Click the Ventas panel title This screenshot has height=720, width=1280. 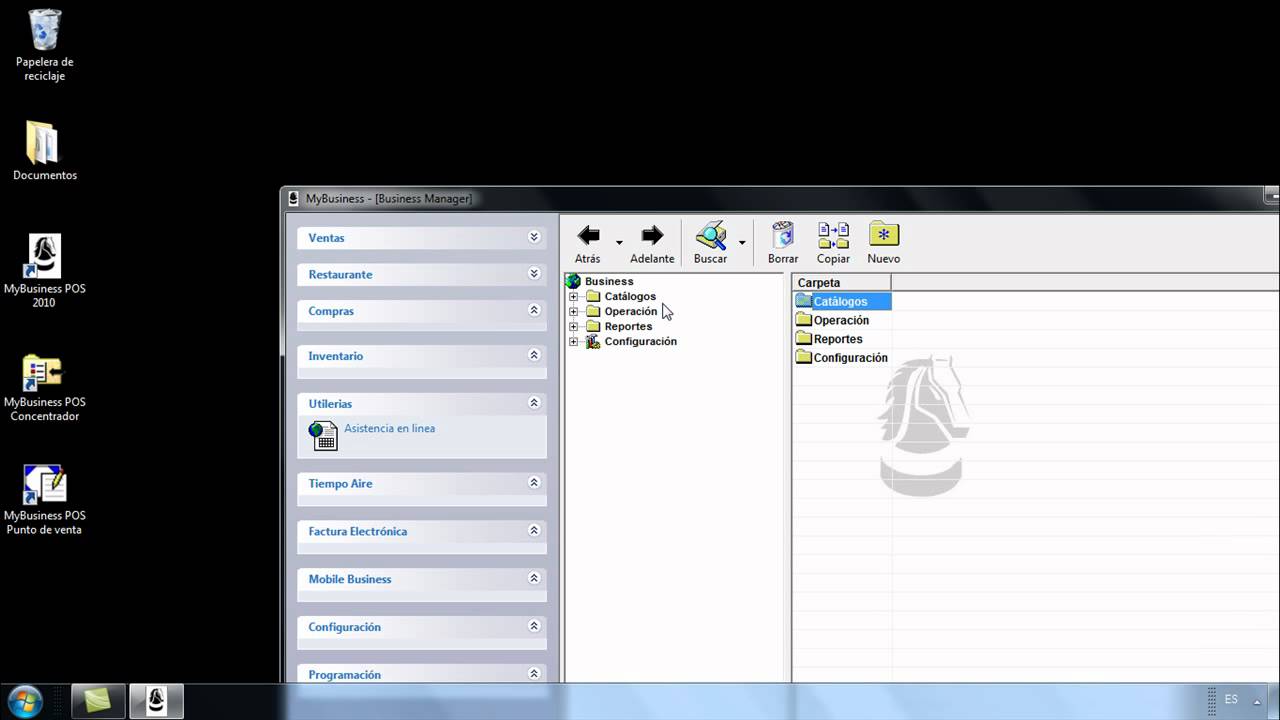pyautogui.click(x=326, y=238)
